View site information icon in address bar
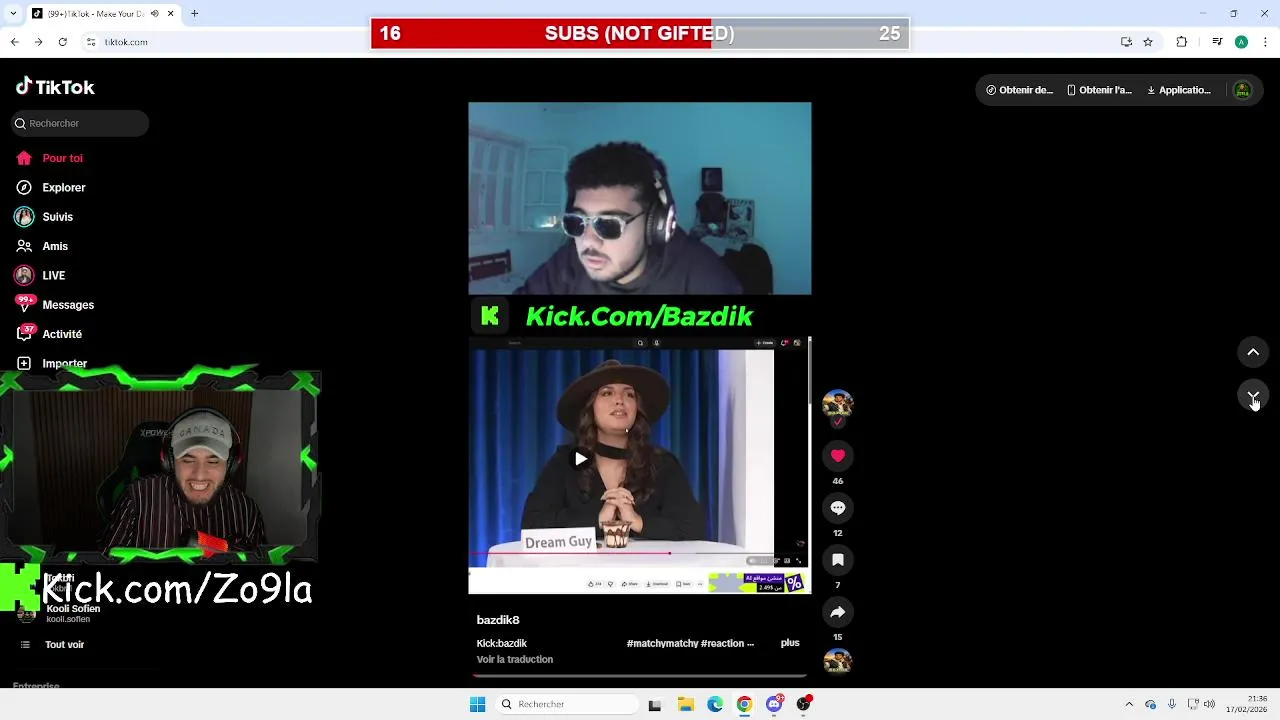Image resolution: width=1280 pixels, height=720 pixels. coord(91,42)
